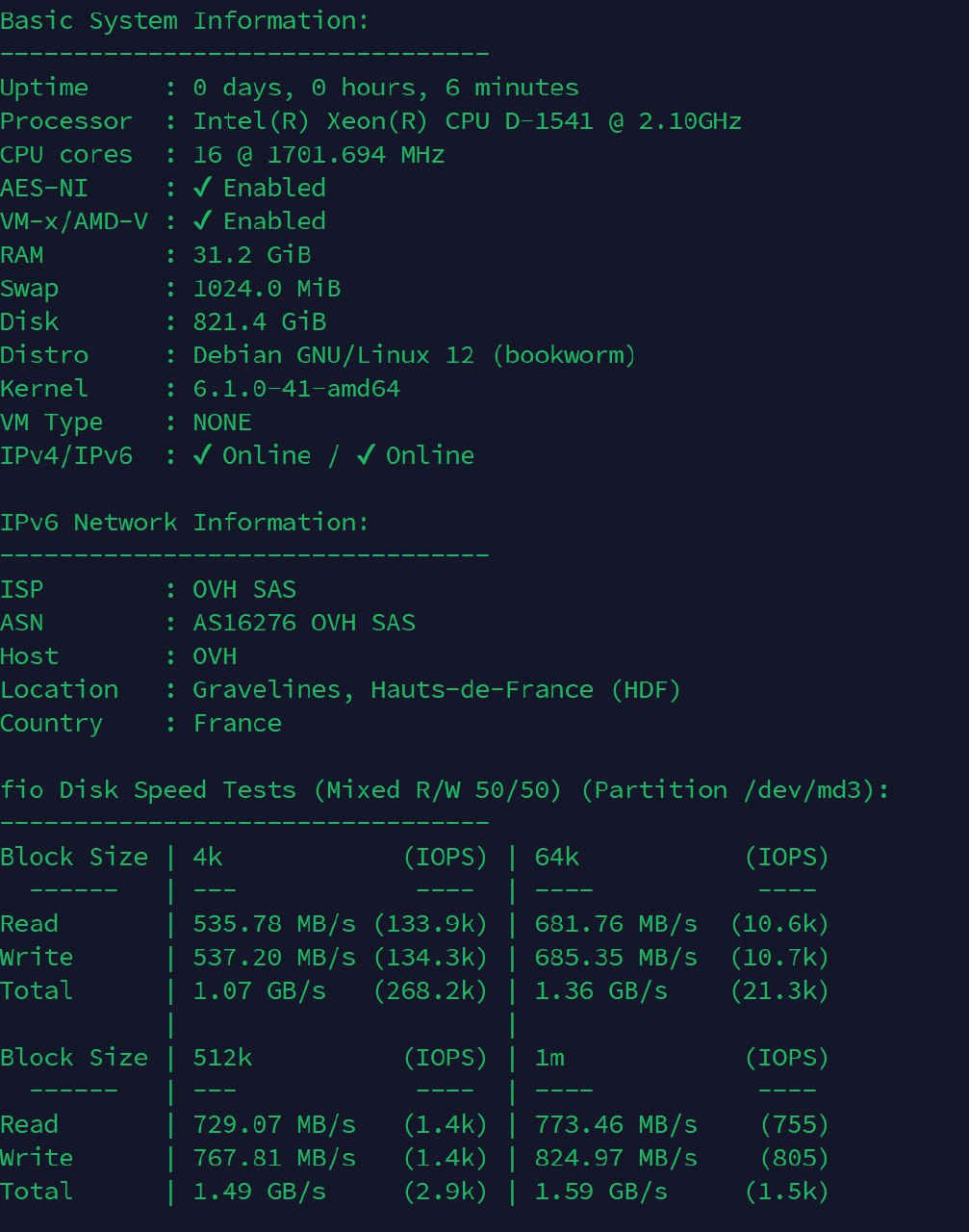Click the Processor model text Xeon D-1541
The height and width of the screenshot is (1232, 969).
(468, 121)
